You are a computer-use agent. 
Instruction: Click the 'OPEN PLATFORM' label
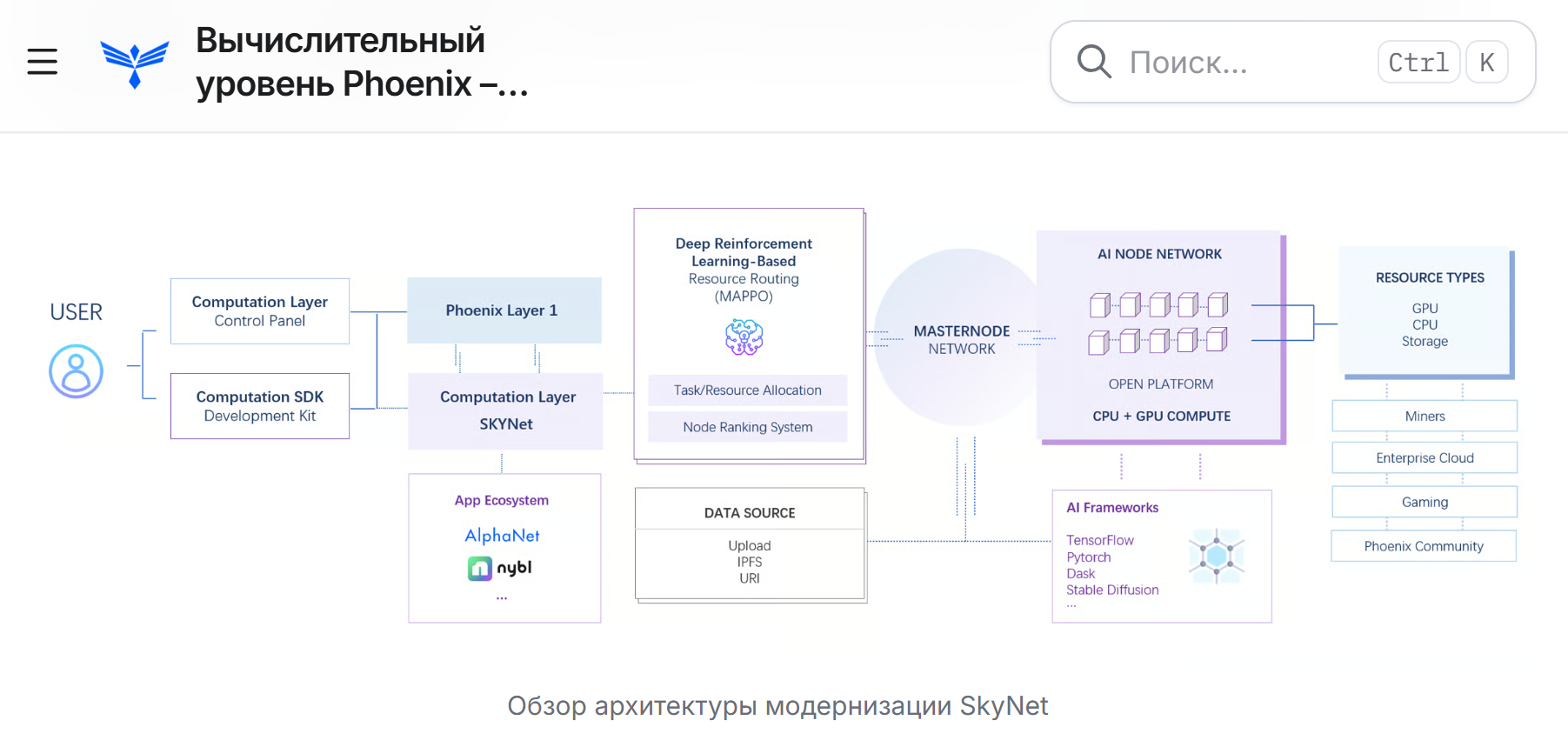[x=1161, y=384]
